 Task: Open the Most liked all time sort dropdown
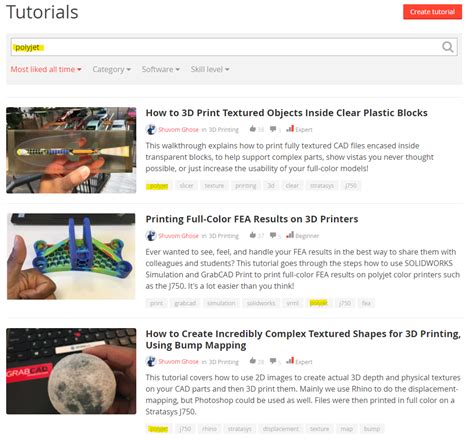(x=46, y=69)
